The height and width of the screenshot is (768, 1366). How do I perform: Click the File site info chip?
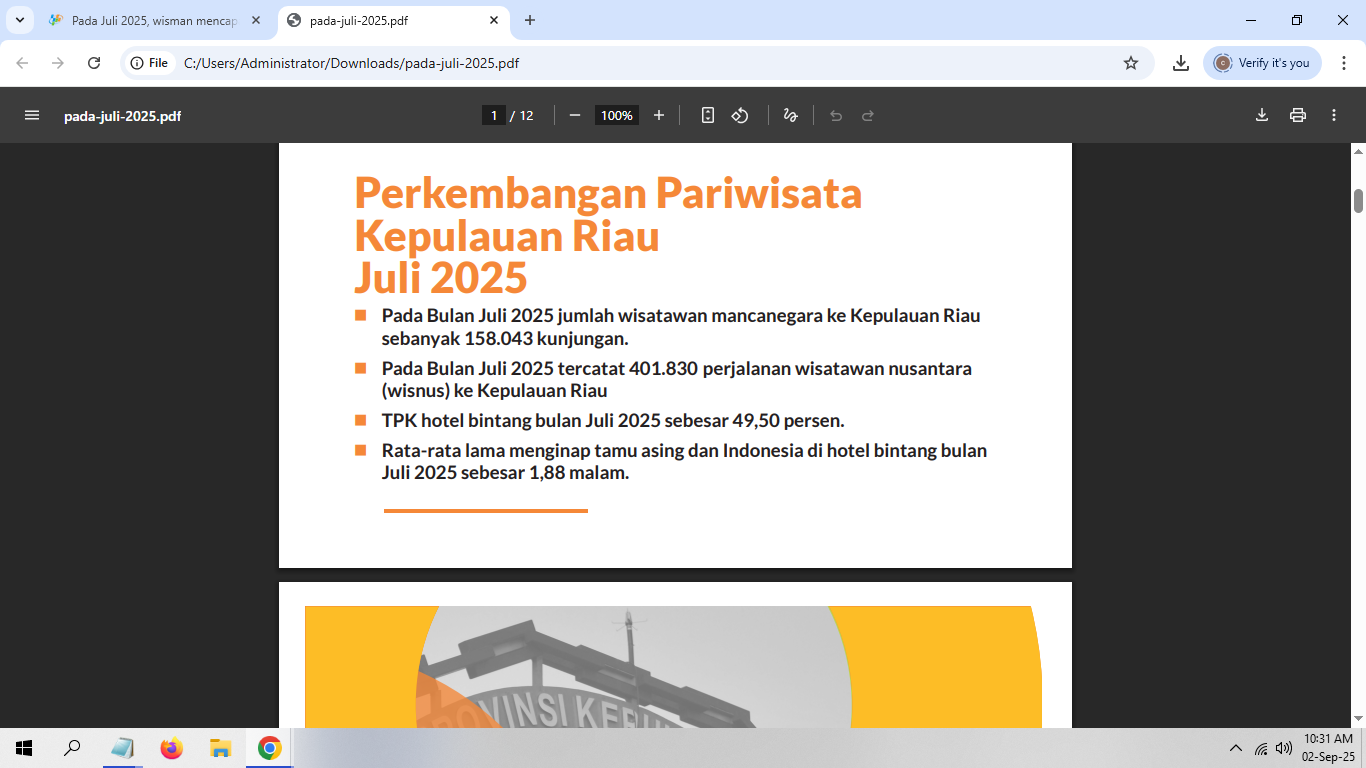149,63
